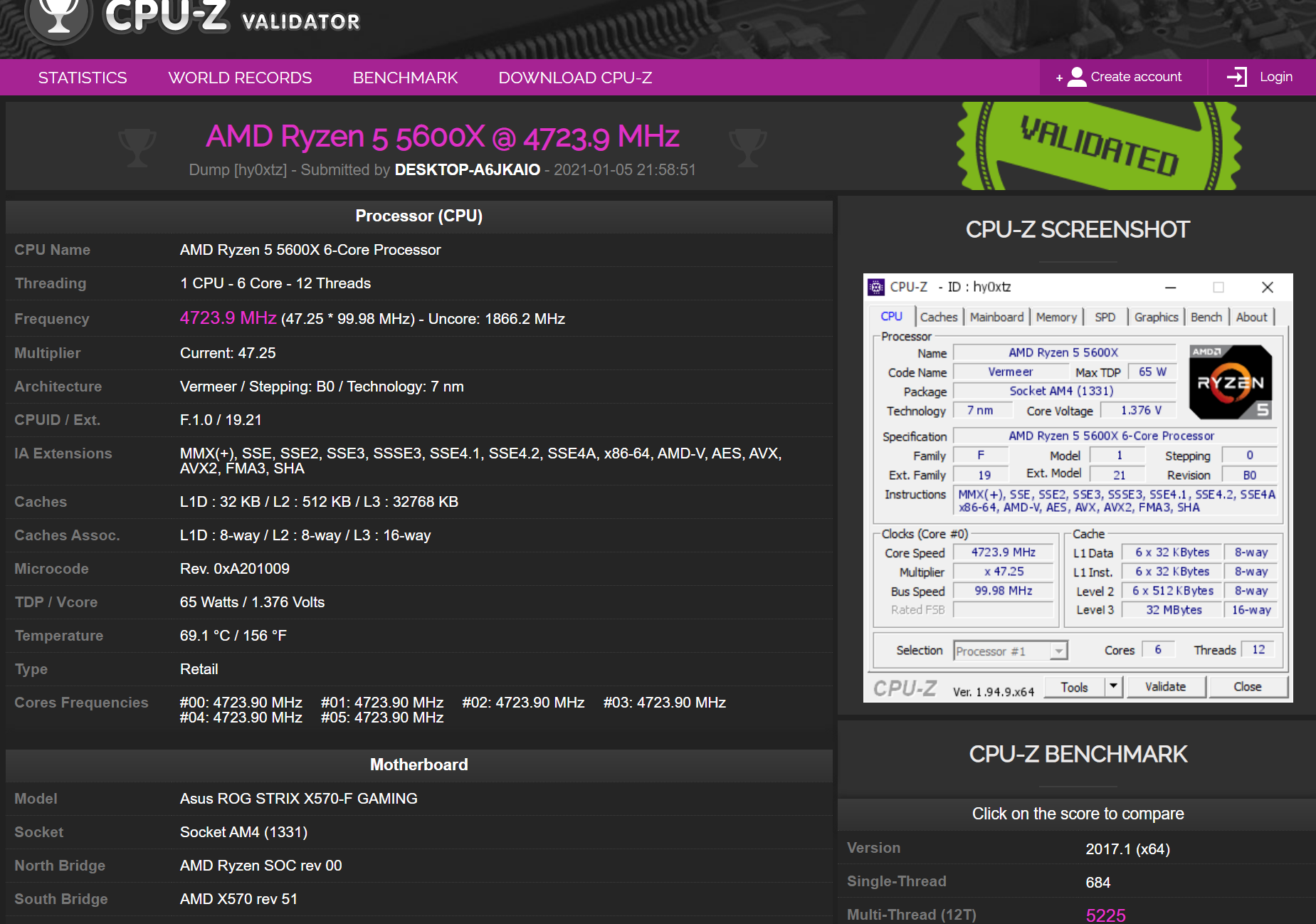Click the CPU Name row value
The width and height of the screenshot is (1316, 924).
pyautogui.click(x=310, y=250)
